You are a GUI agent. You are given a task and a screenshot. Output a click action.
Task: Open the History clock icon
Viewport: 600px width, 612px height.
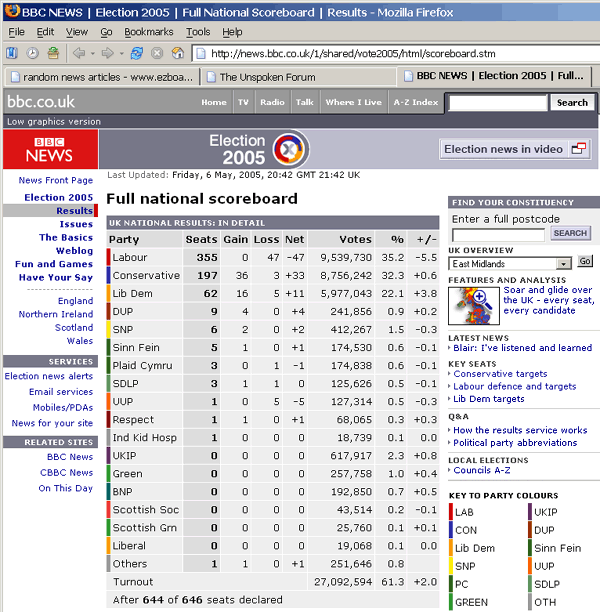tap(32, 53)
